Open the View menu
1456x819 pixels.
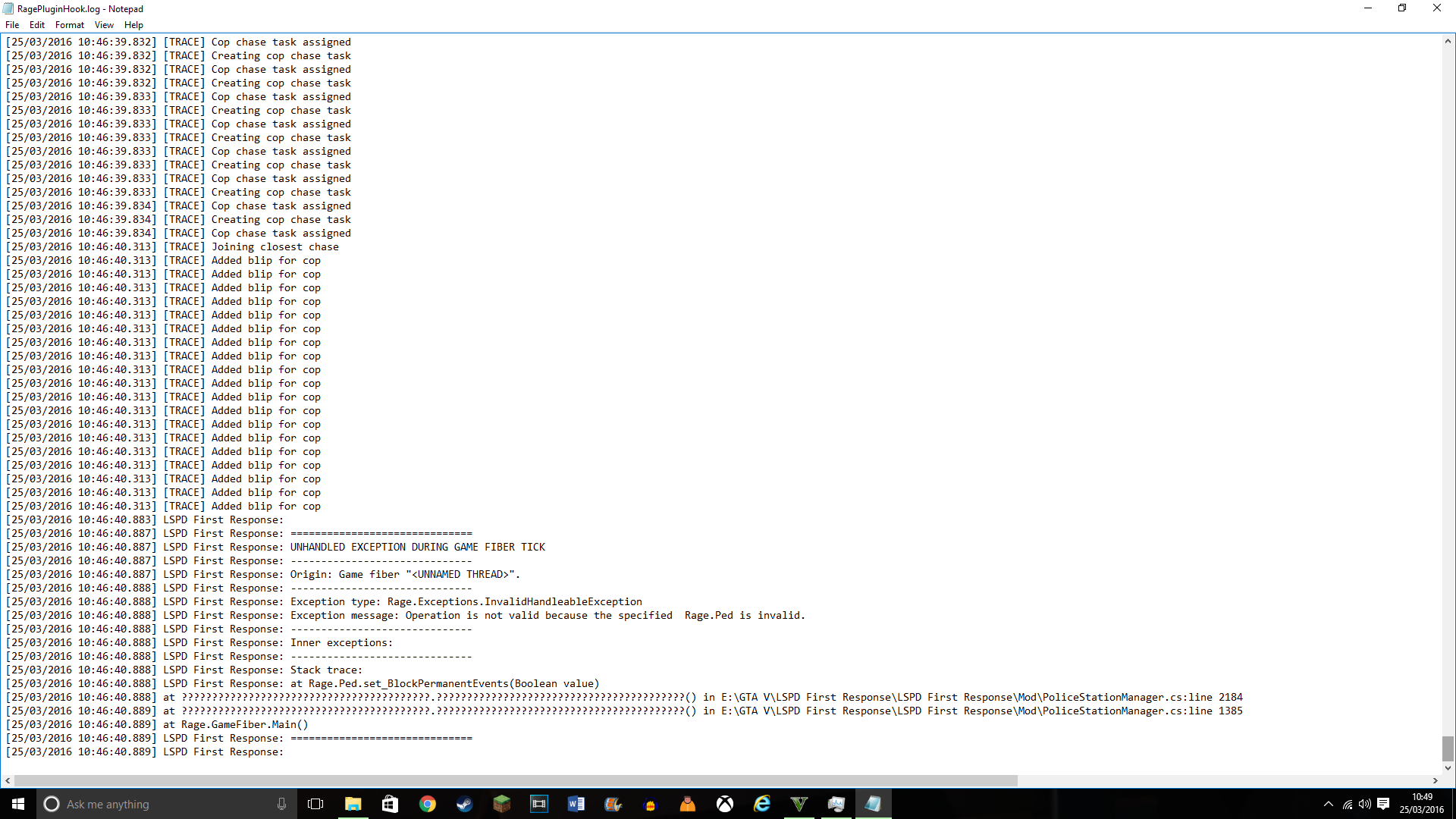(104, 25)
